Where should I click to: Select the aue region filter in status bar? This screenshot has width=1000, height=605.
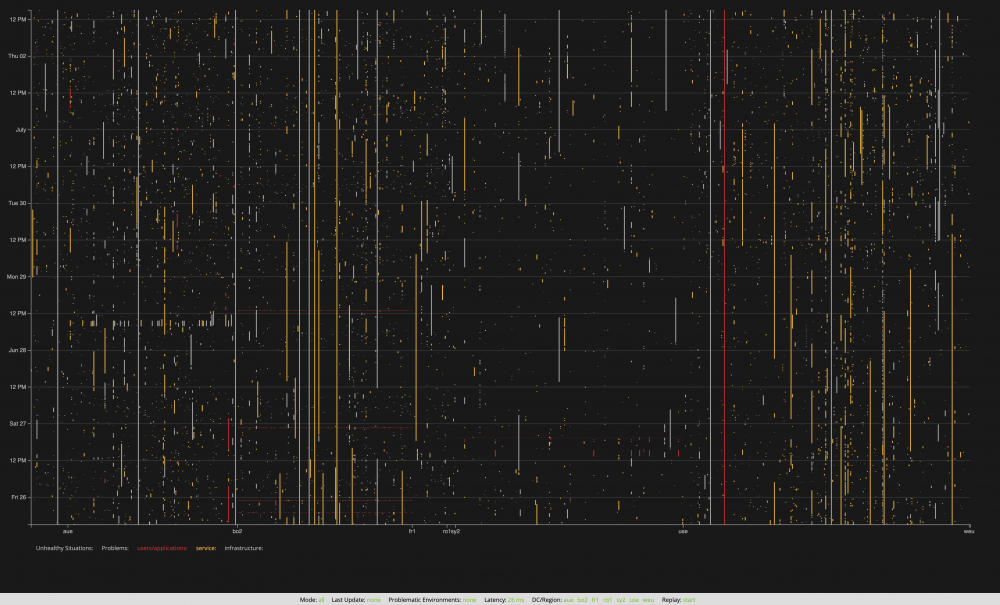pyautogui.click(x=567, y=599)
